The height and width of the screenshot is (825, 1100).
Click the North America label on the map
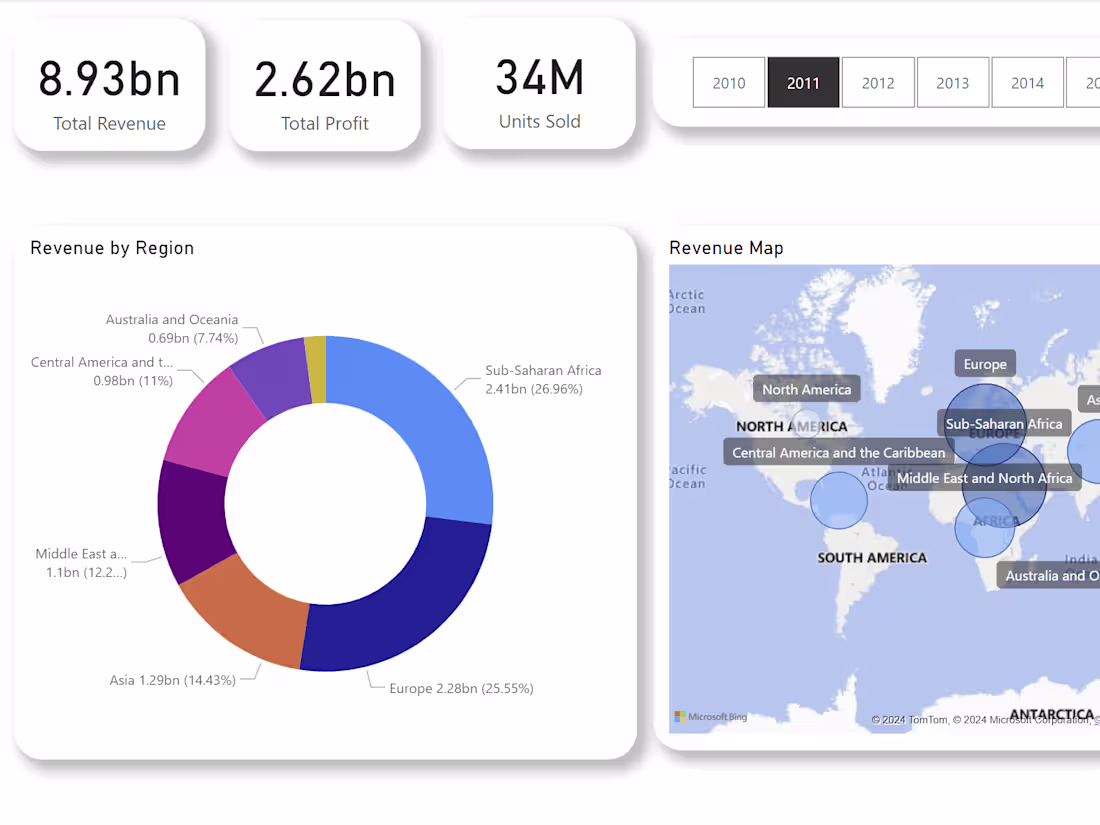[806, 388]
